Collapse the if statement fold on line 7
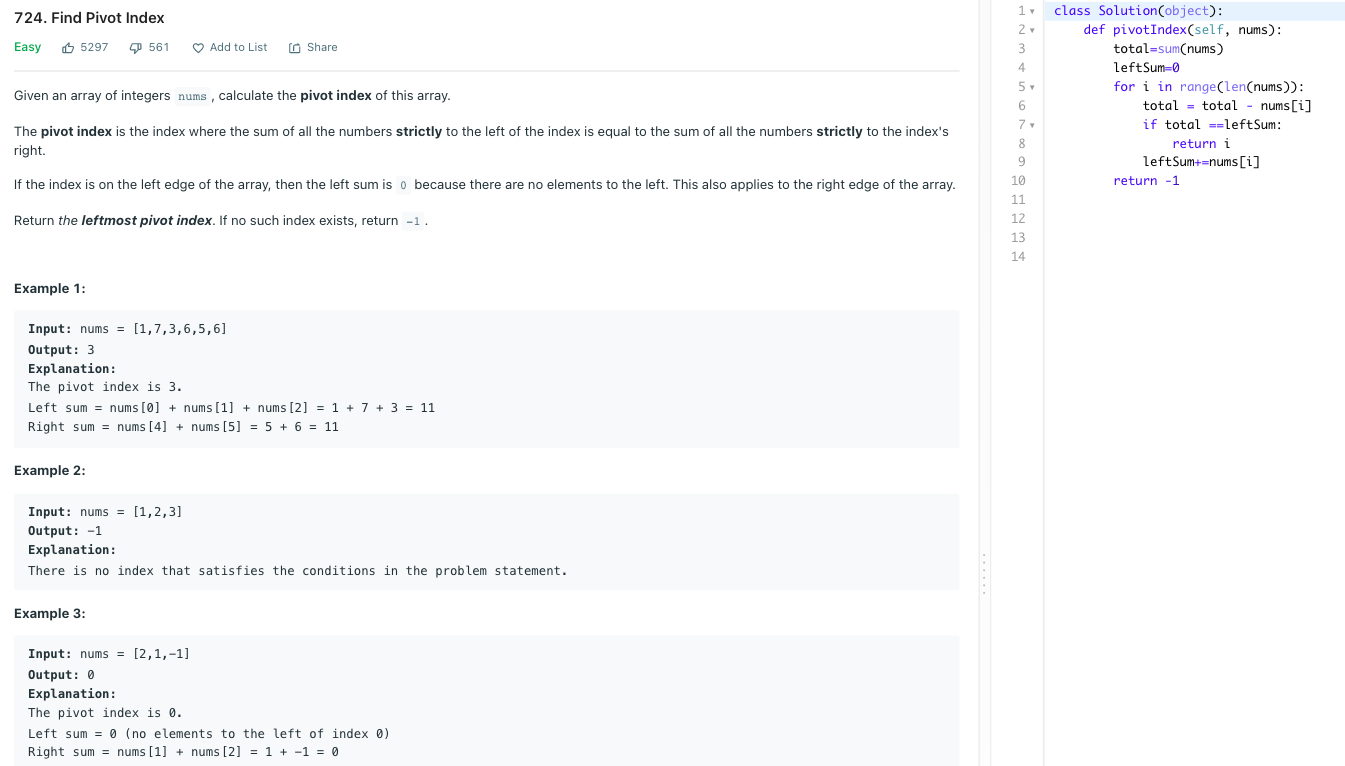1345x766 pixels. coord(1033,124)
